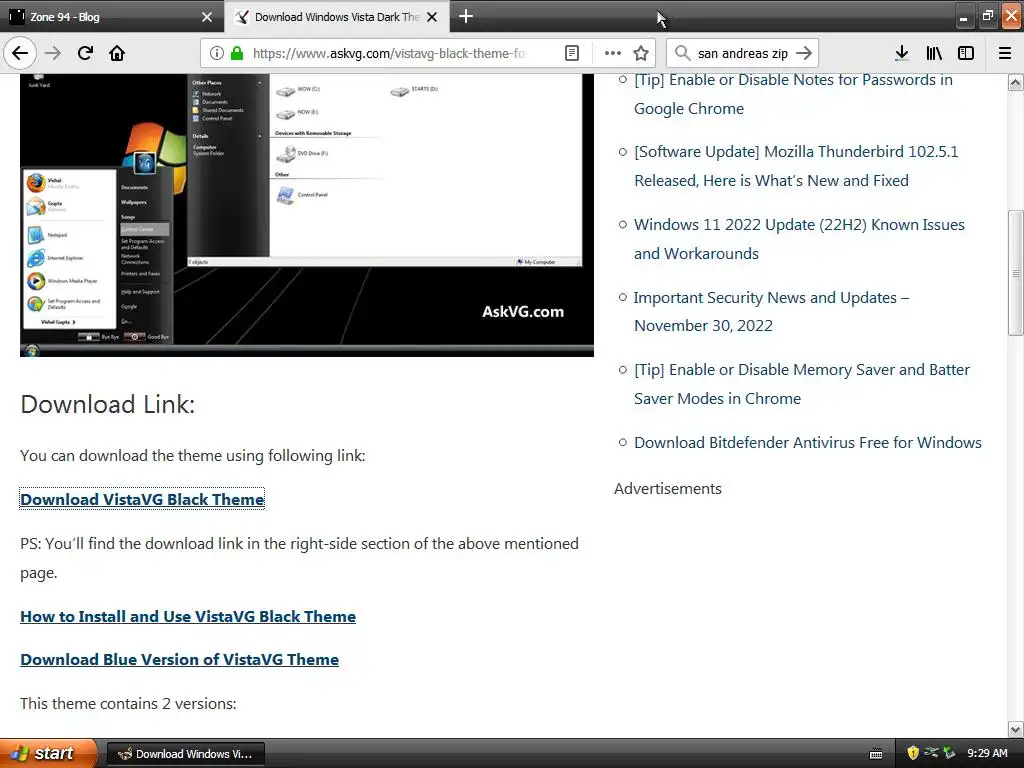Click the green secure padlock icon
Viewport: 1024px width, 768px height.
[237, 53]
